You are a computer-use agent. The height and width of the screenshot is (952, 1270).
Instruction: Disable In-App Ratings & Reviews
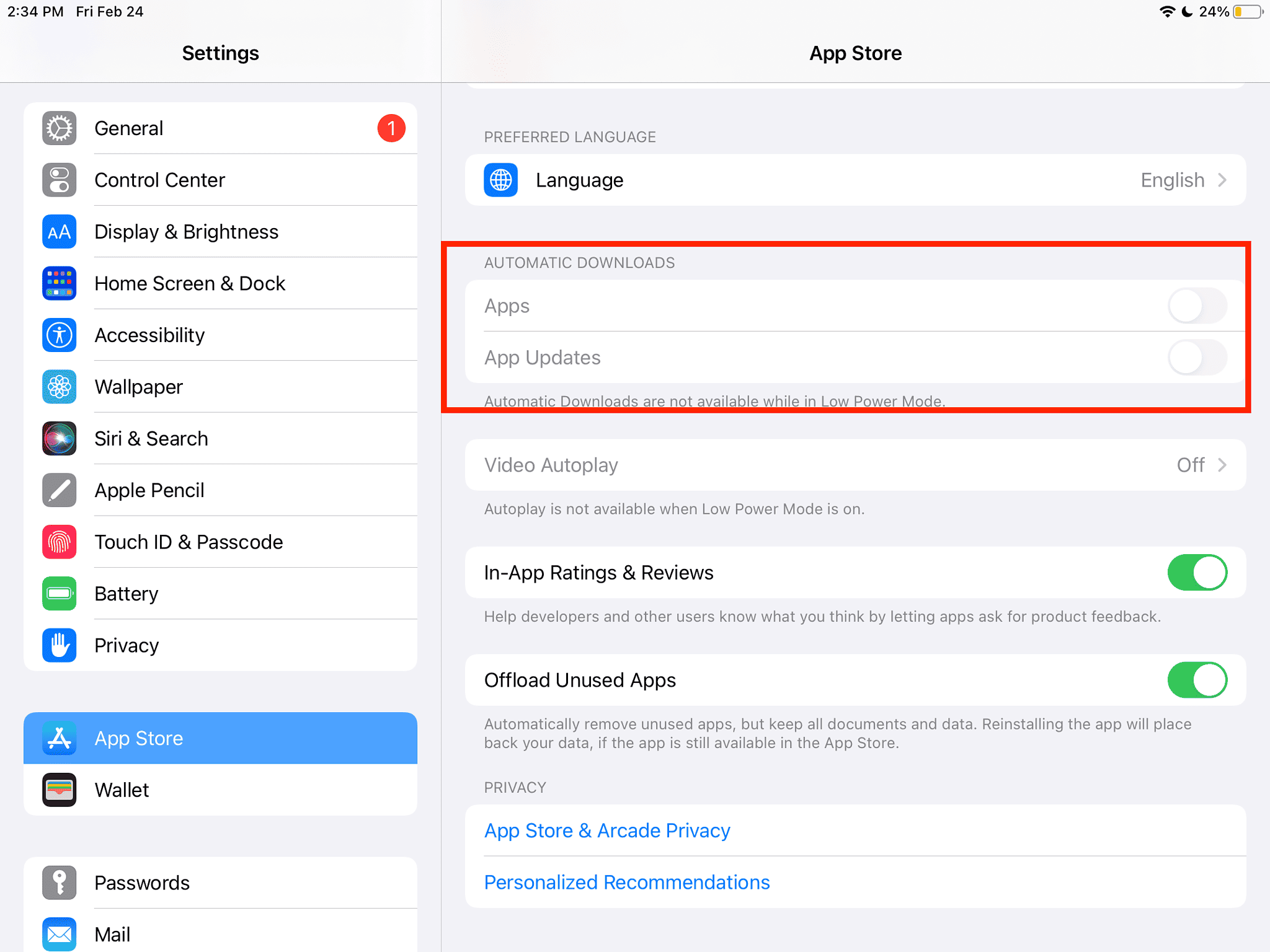coord(1197,572)
